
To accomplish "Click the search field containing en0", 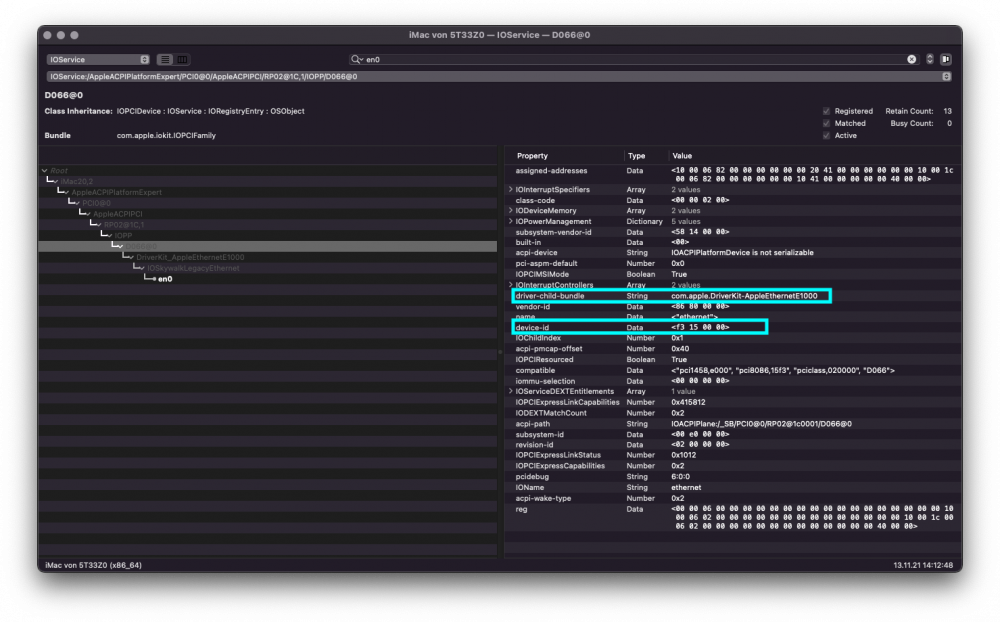I will (x=631, y=59).
